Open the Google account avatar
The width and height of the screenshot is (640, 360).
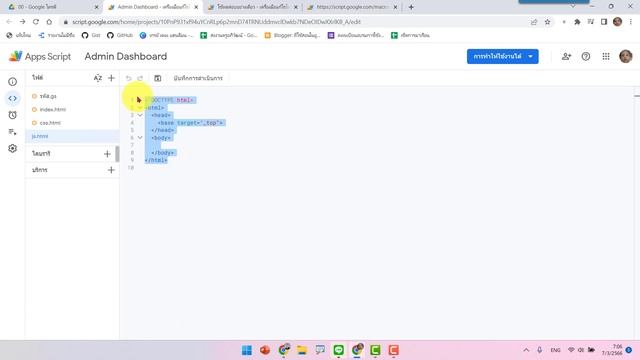(x=626, y=56)
